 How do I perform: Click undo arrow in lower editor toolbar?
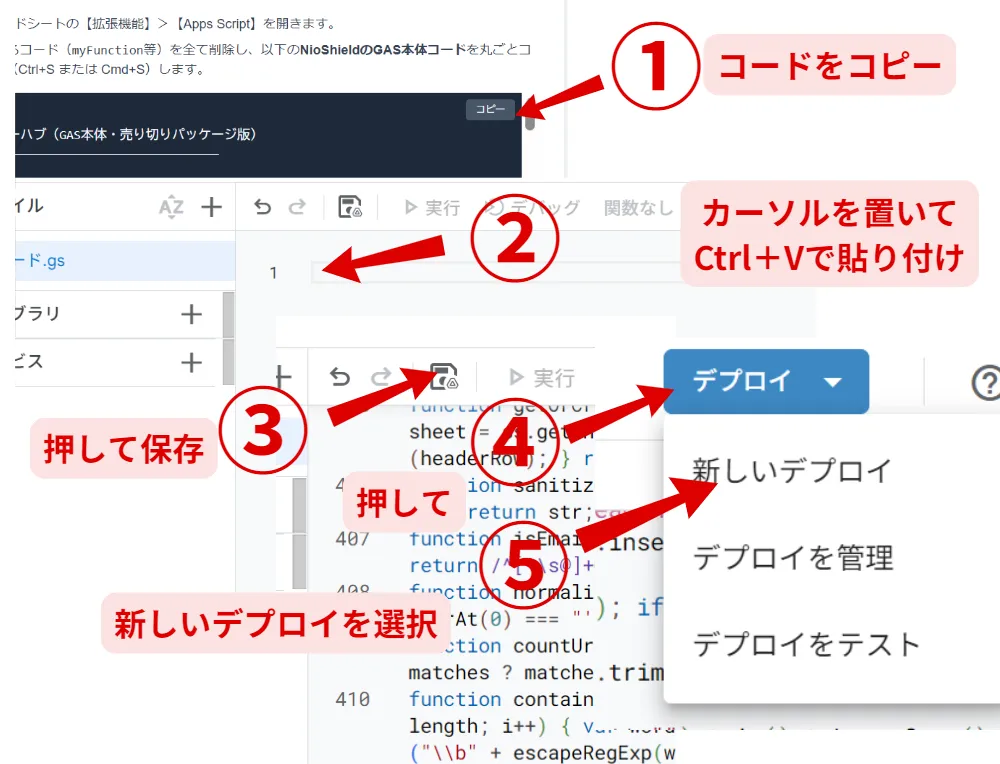pyautogui.click(x=340, y=378)
